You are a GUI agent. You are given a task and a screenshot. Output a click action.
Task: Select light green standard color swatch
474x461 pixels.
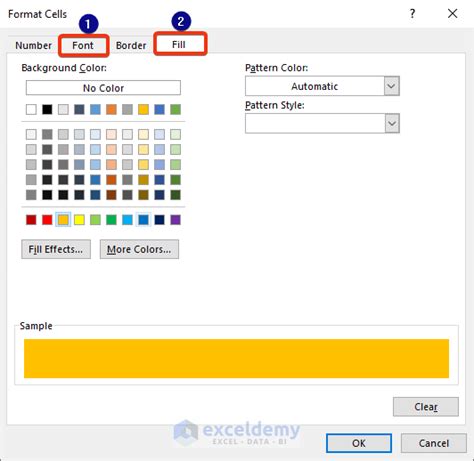click(95, 220)
